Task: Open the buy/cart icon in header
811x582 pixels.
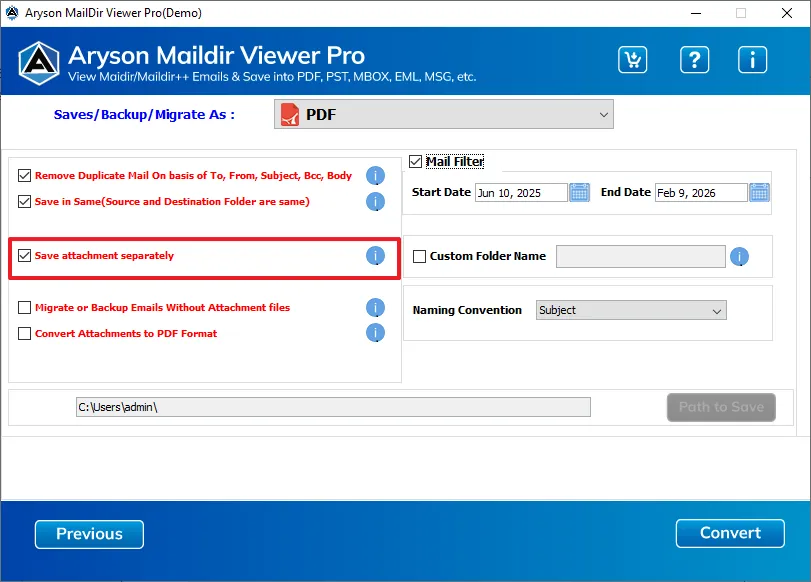Action: (632, 59)
